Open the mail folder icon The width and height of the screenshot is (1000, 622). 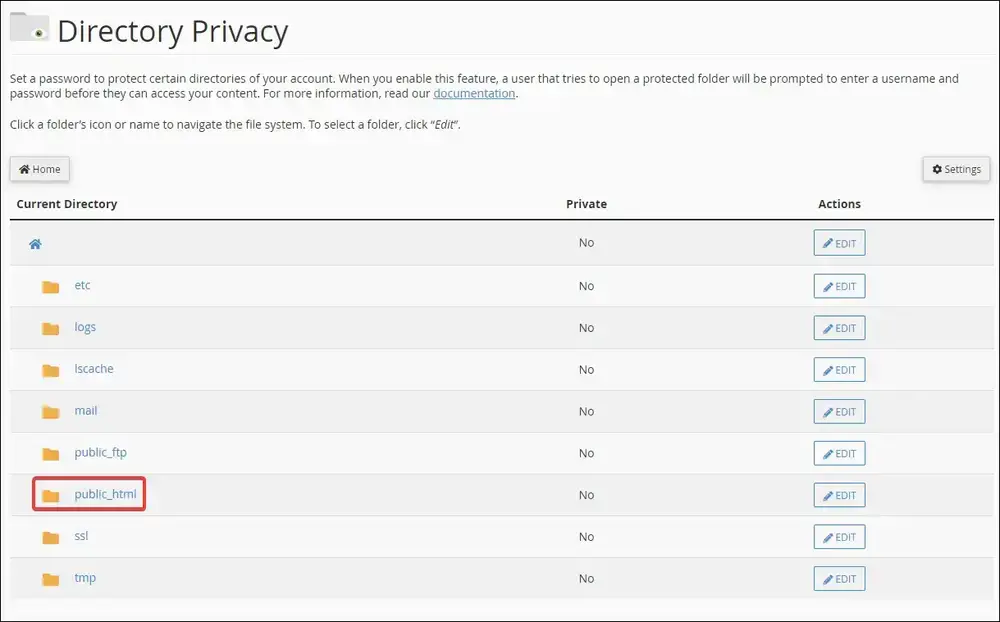[50, 412]
